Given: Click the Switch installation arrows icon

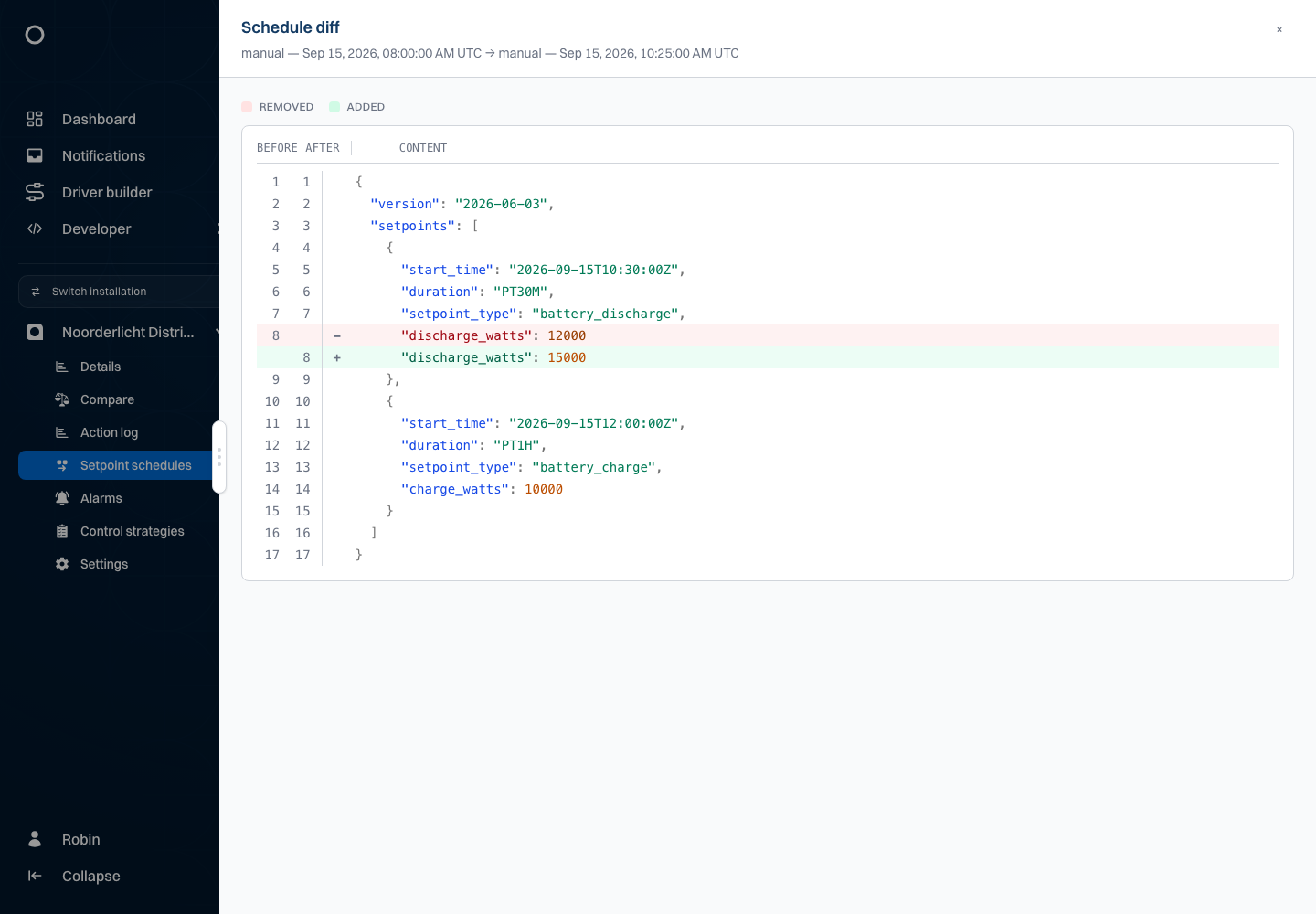Looking at the screenshot, I should tap(36, 292).
